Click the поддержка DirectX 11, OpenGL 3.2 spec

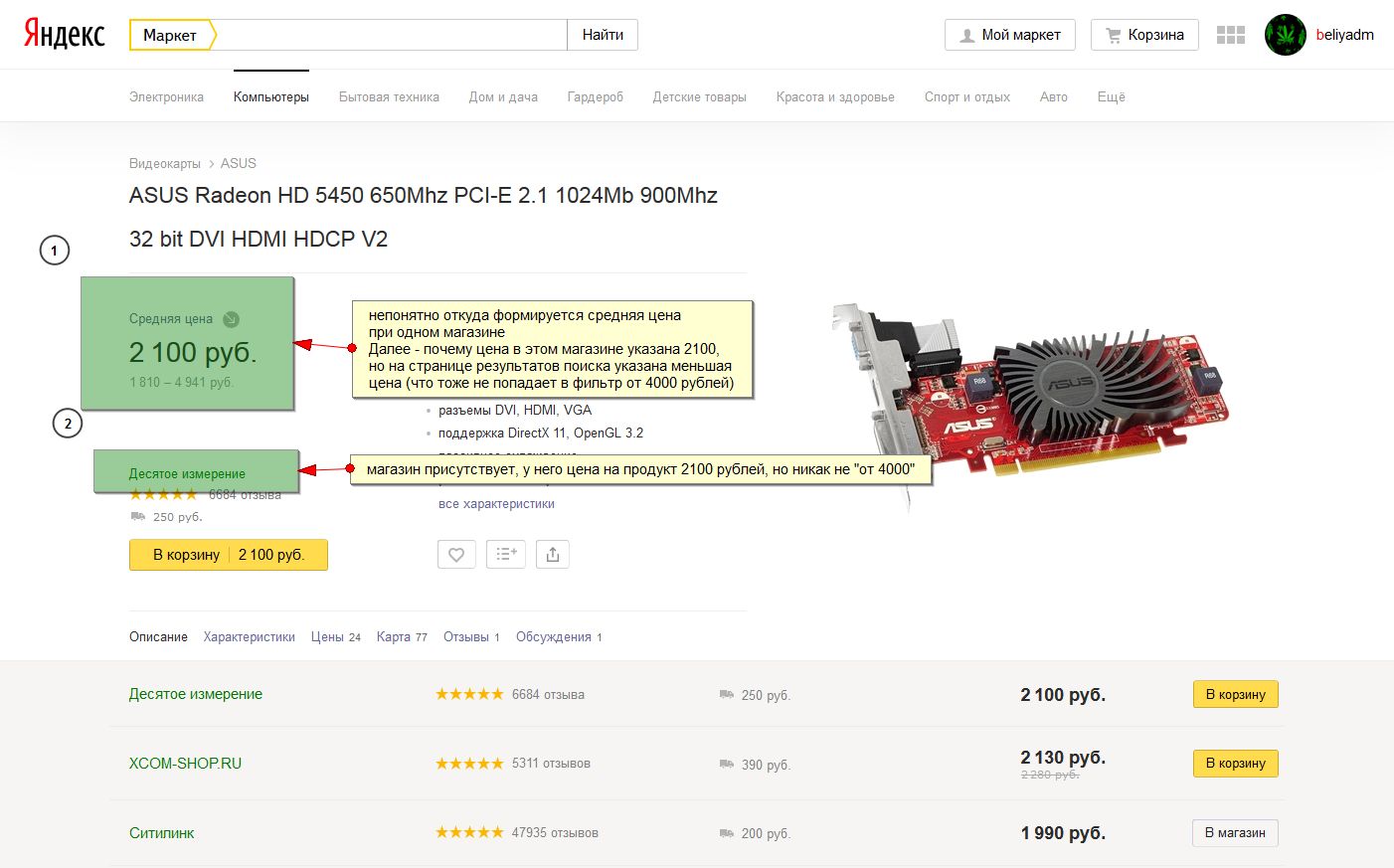tap(541, 434)
